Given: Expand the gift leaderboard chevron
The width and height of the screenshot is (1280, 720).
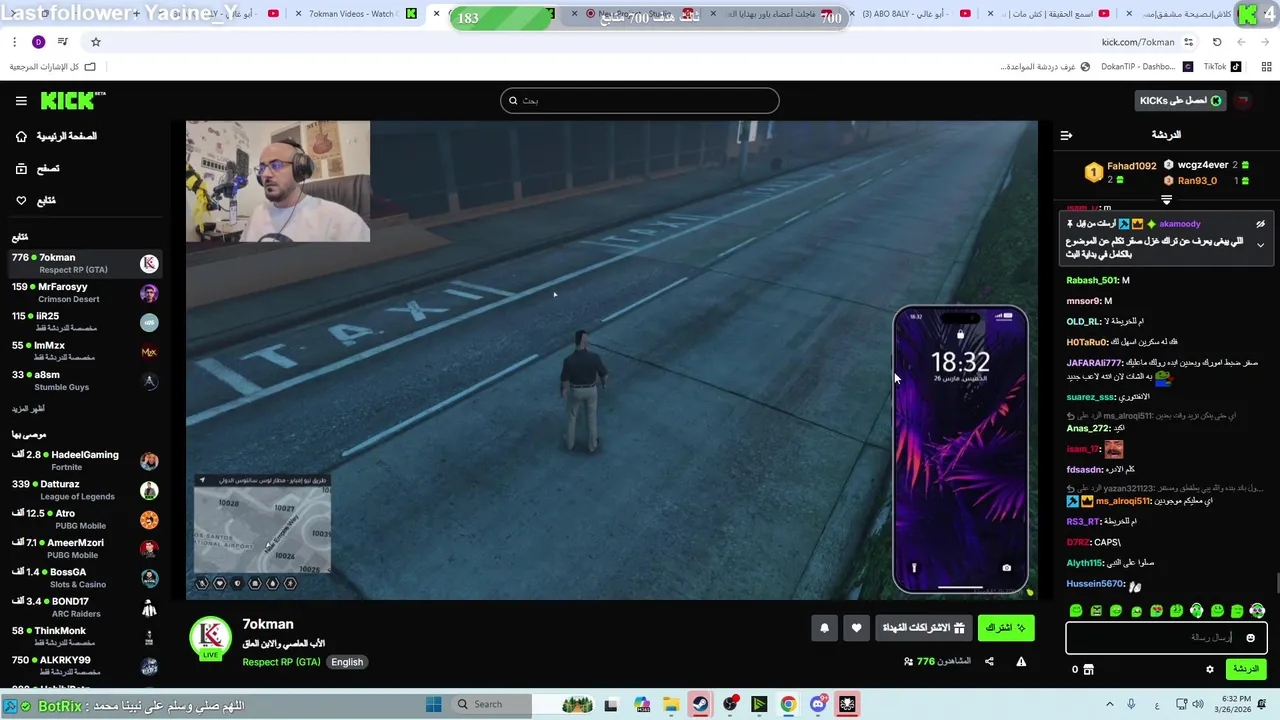Looking at the screenshot, I should [x=1166, y=200].
